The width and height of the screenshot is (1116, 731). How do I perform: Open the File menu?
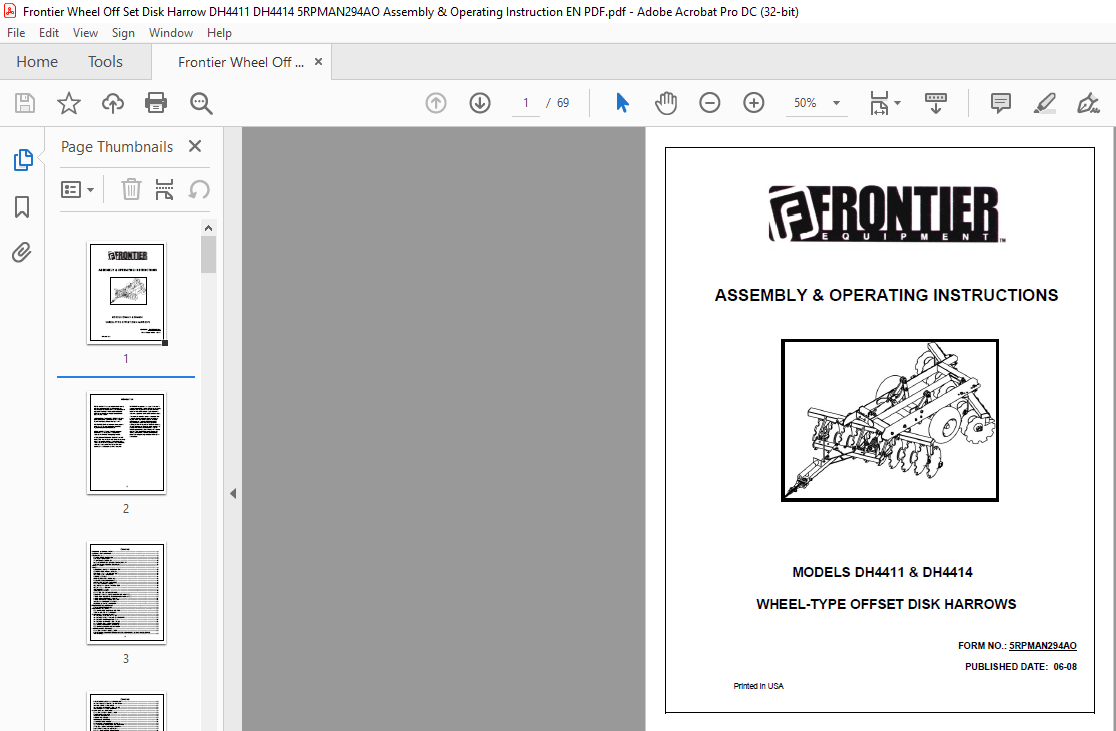pyautogui.click(x=16, y=33)
